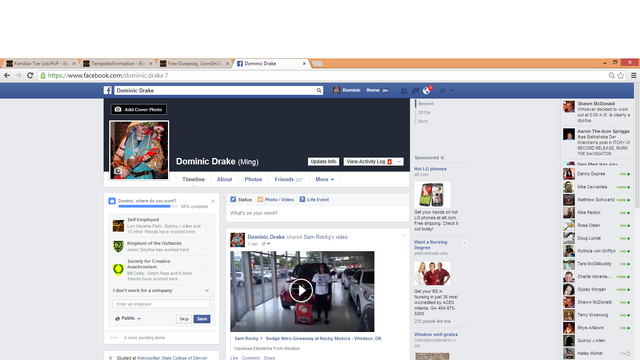Image resolution: width=640 pixels, height=360 pixels.
Task: Open post audience dropdown next to 1 min
Action: click(266, 244)
